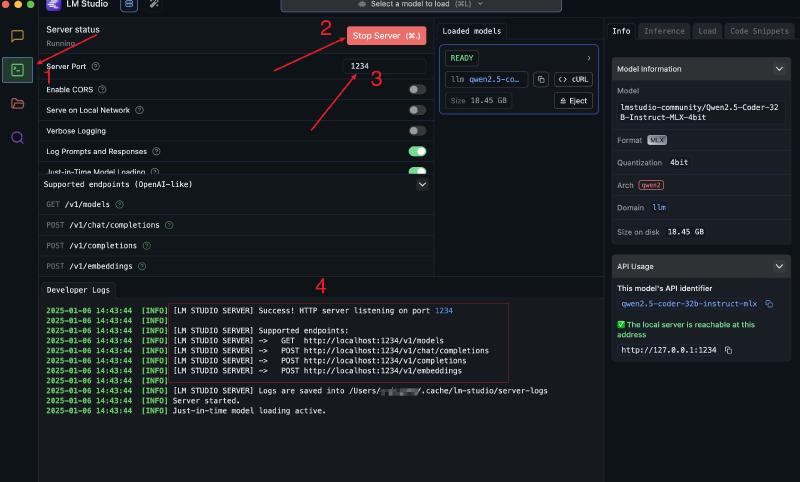Toggle Just-in-Time Model Loading switch

(417, 171)
